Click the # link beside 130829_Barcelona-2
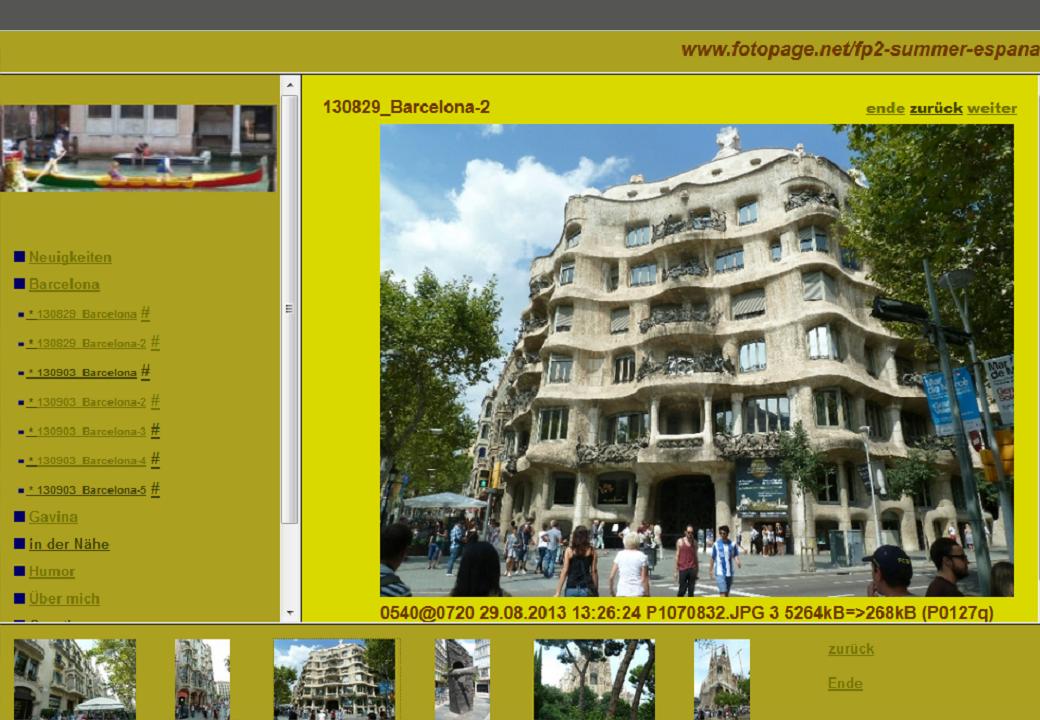This screenshot has height=720, width=1040. point(155,342)
